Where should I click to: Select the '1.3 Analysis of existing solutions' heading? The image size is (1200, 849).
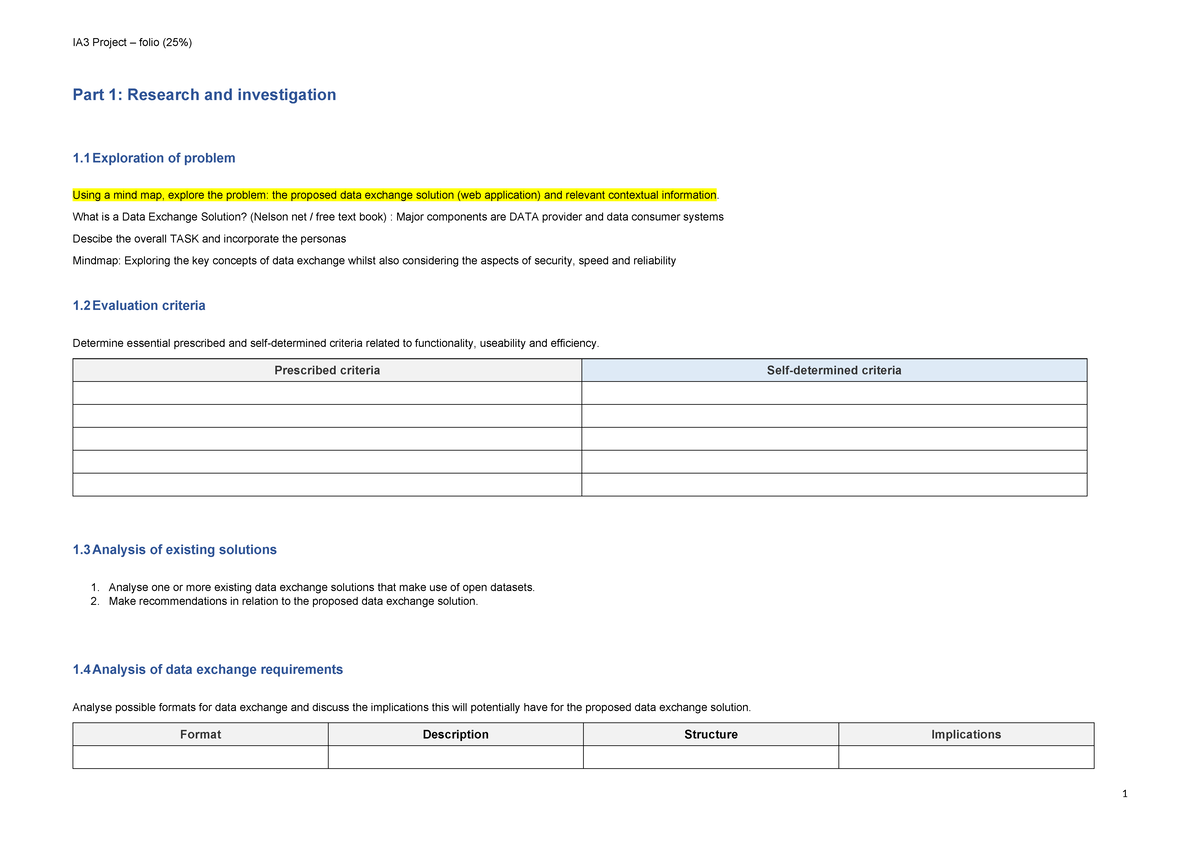[x=175, y=550]
